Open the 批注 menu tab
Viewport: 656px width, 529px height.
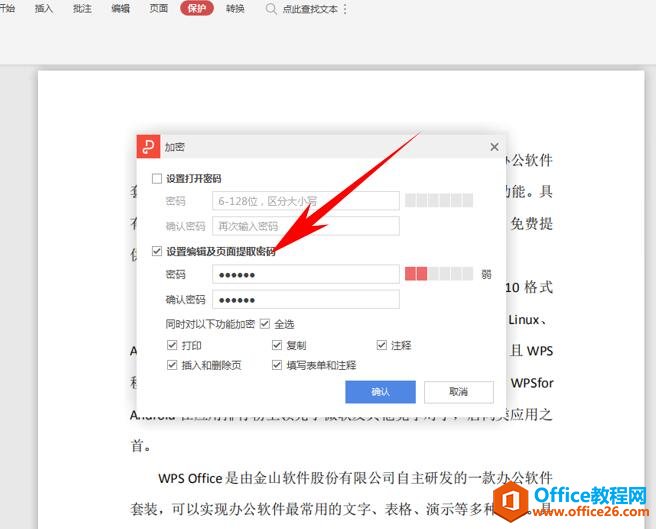pyautogui.click(x=82, y=8)
